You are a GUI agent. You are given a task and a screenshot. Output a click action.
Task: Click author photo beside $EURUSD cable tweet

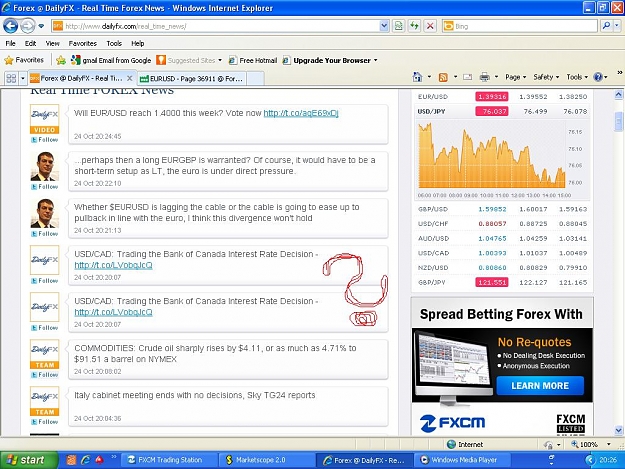pyautogui.click(x=45, y=213)
